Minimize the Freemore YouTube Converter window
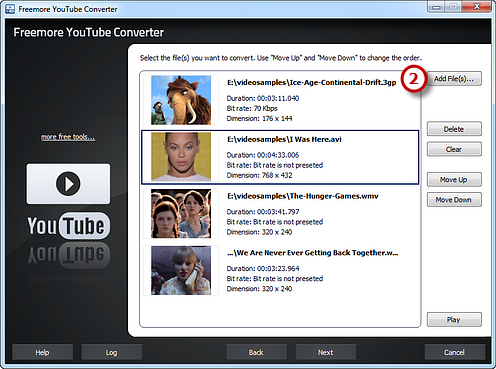 [436, 7]
